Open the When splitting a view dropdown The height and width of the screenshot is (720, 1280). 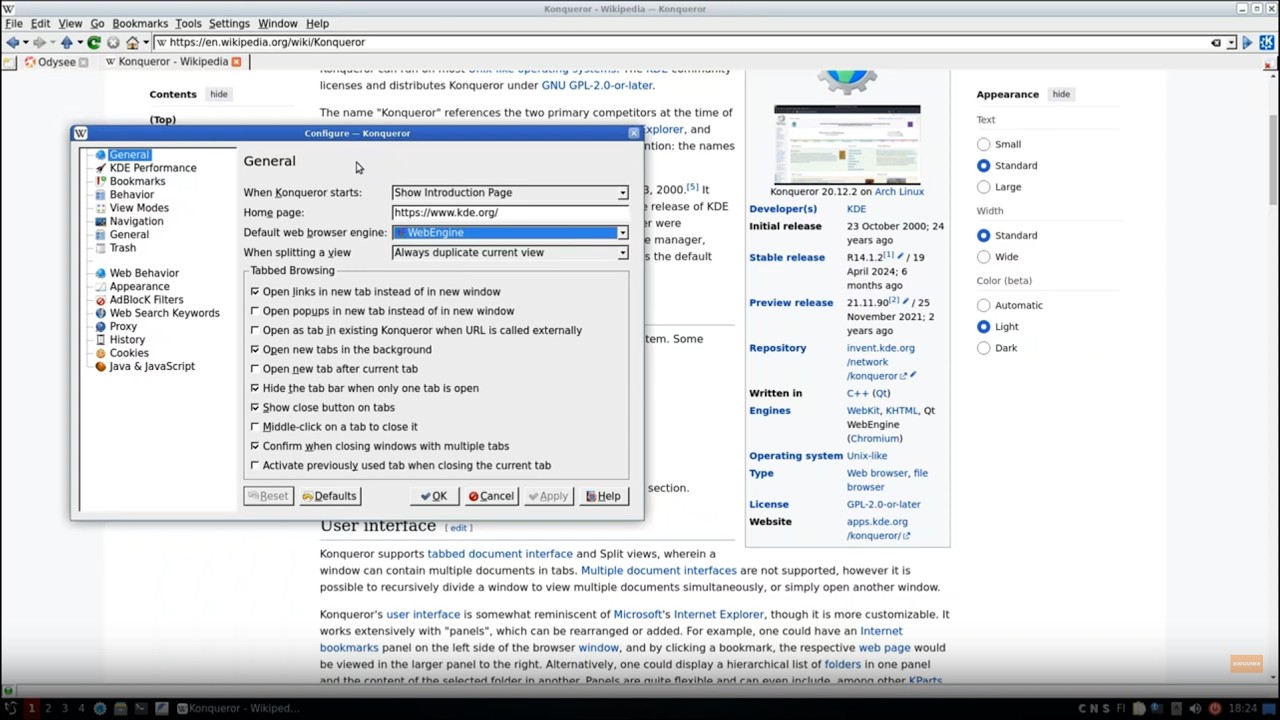[510, 253]
